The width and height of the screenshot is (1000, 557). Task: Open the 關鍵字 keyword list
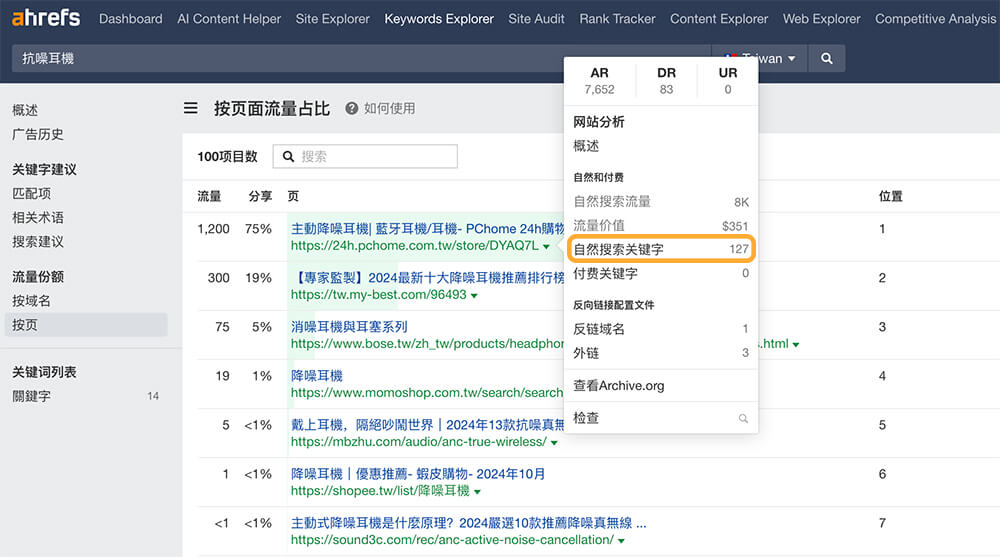[x=31, y=396]
